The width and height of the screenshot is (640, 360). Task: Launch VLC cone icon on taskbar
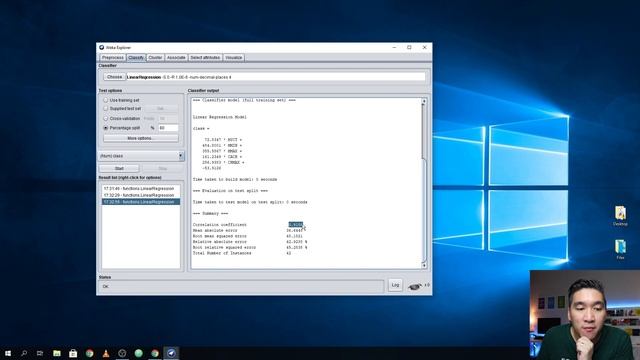click(x=106, y=353)
